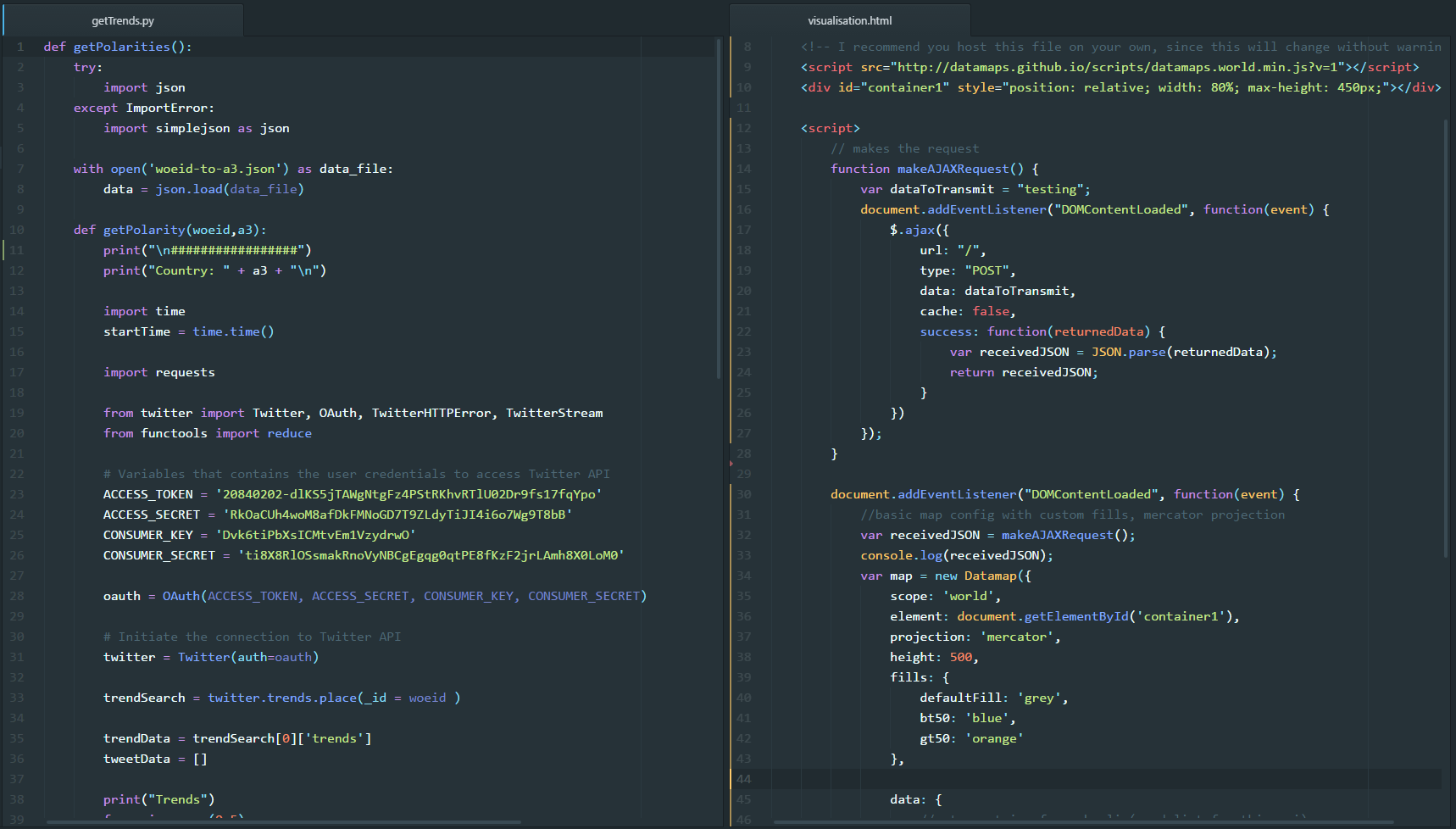This screenshot has width=1456, height=829.
Task: Switch to the getTrends.py tab
Action: point(123,20)
